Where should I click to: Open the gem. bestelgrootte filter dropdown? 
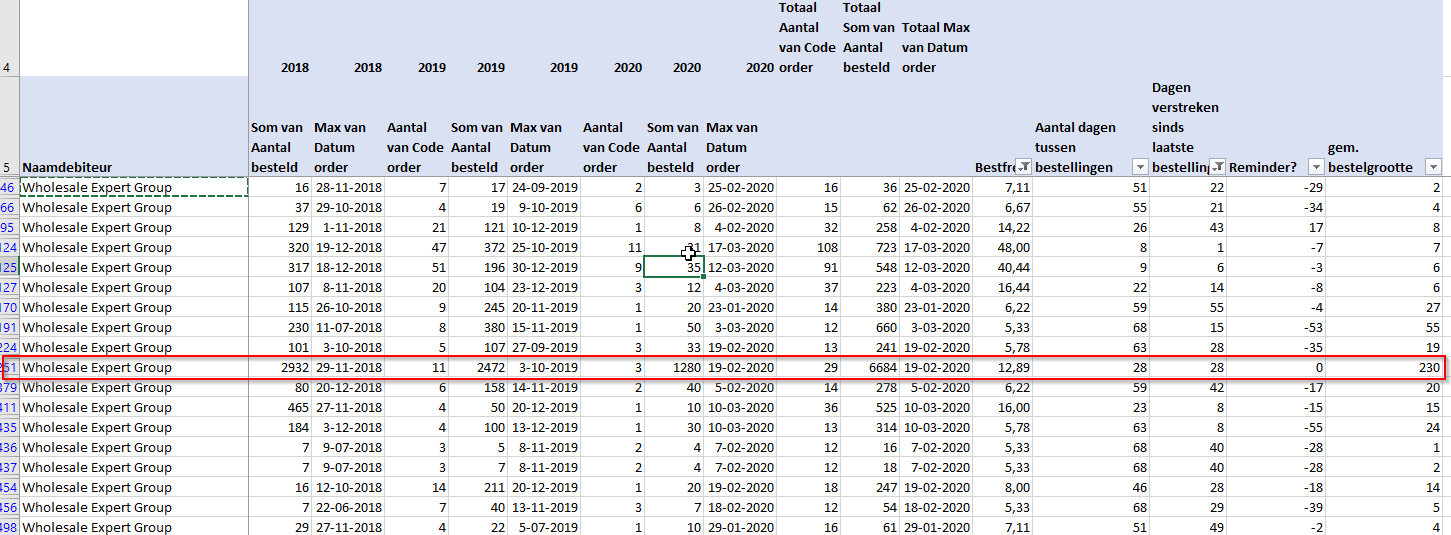1433,167
